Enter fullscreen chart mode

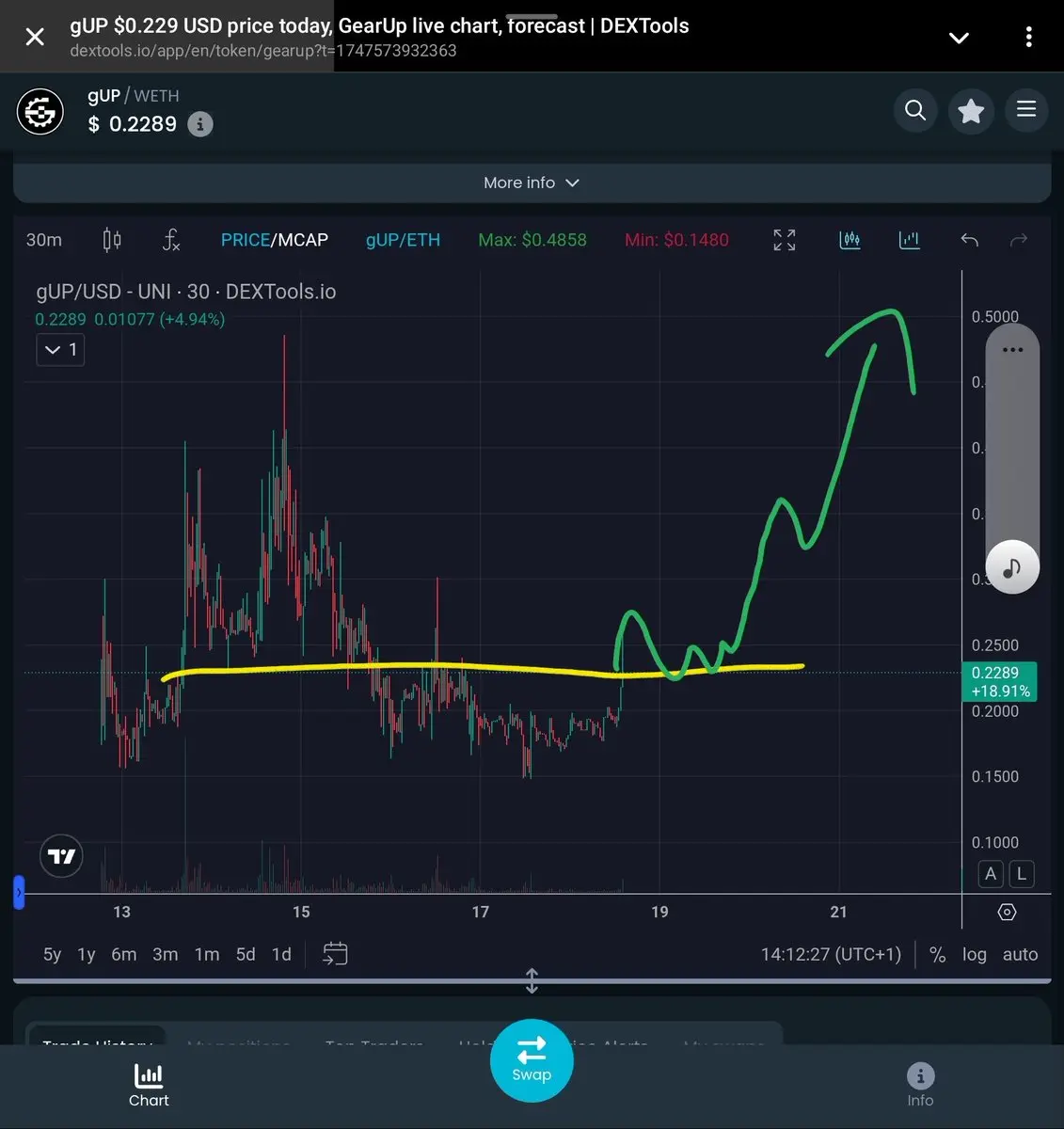click(x=785, y=240)
